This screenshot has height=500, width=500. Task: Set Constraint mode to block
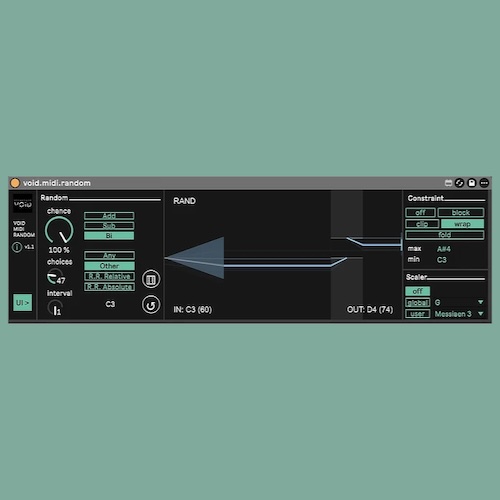click(x=461, y=212)
